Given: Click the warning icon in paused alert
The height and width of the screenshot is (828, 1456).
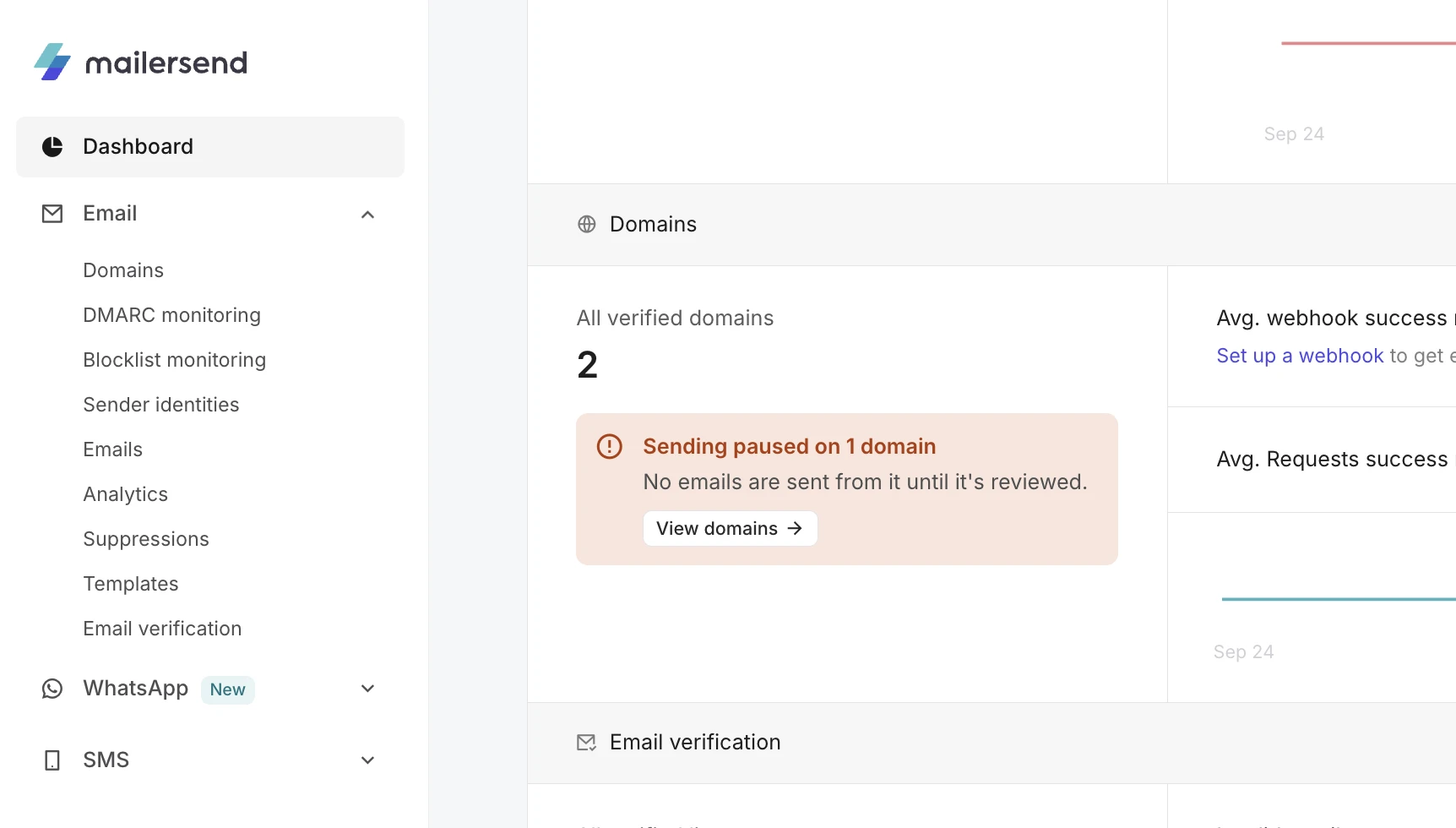Looking at the screenshot, I should [610, 446].
